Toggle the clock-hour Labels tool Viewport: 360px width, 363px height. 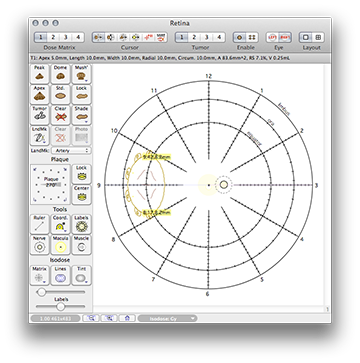81,224
